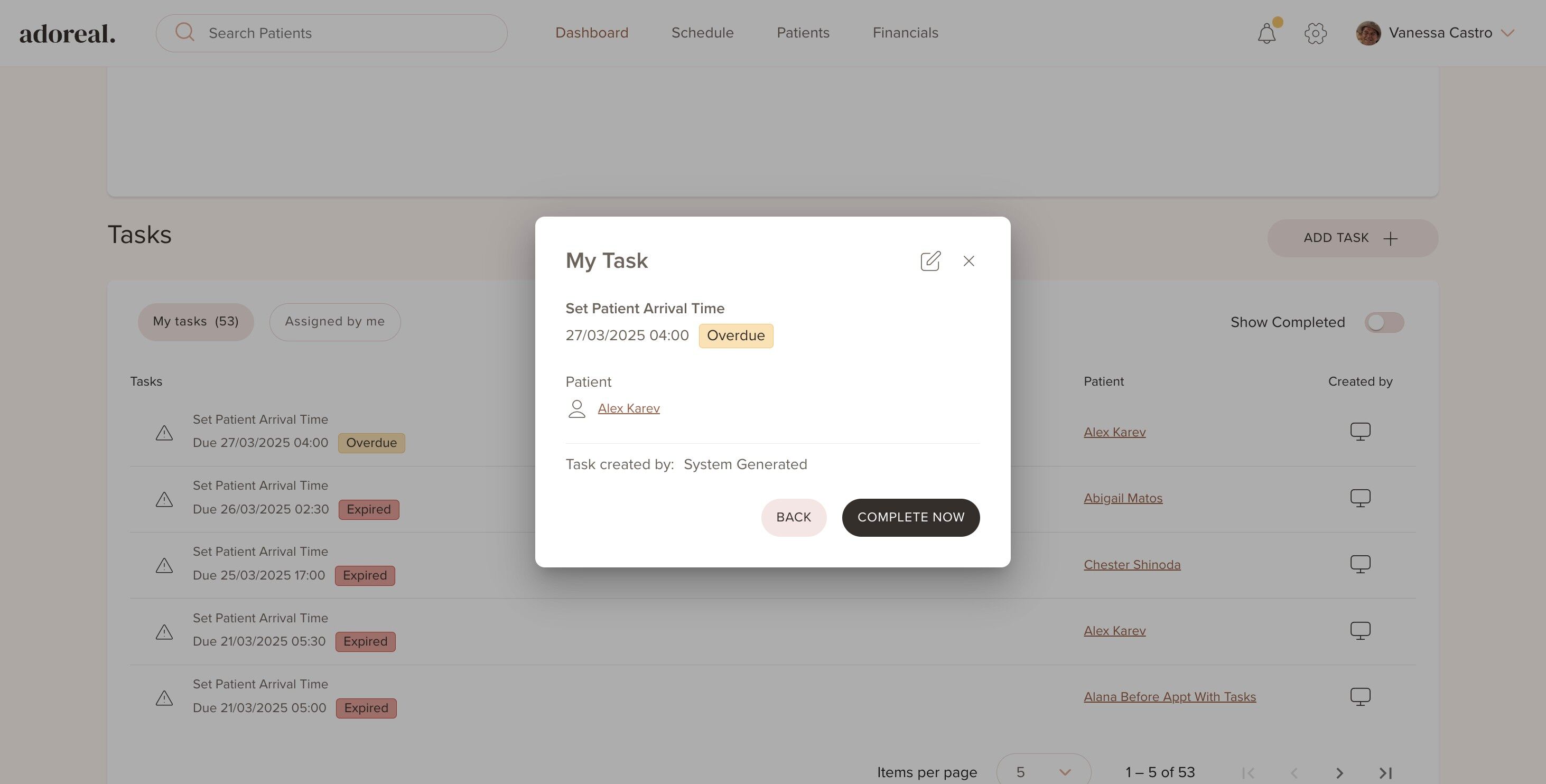
Task: Expand Vanessa Castro user menu chevron
Action: [x=1507, y=33]
